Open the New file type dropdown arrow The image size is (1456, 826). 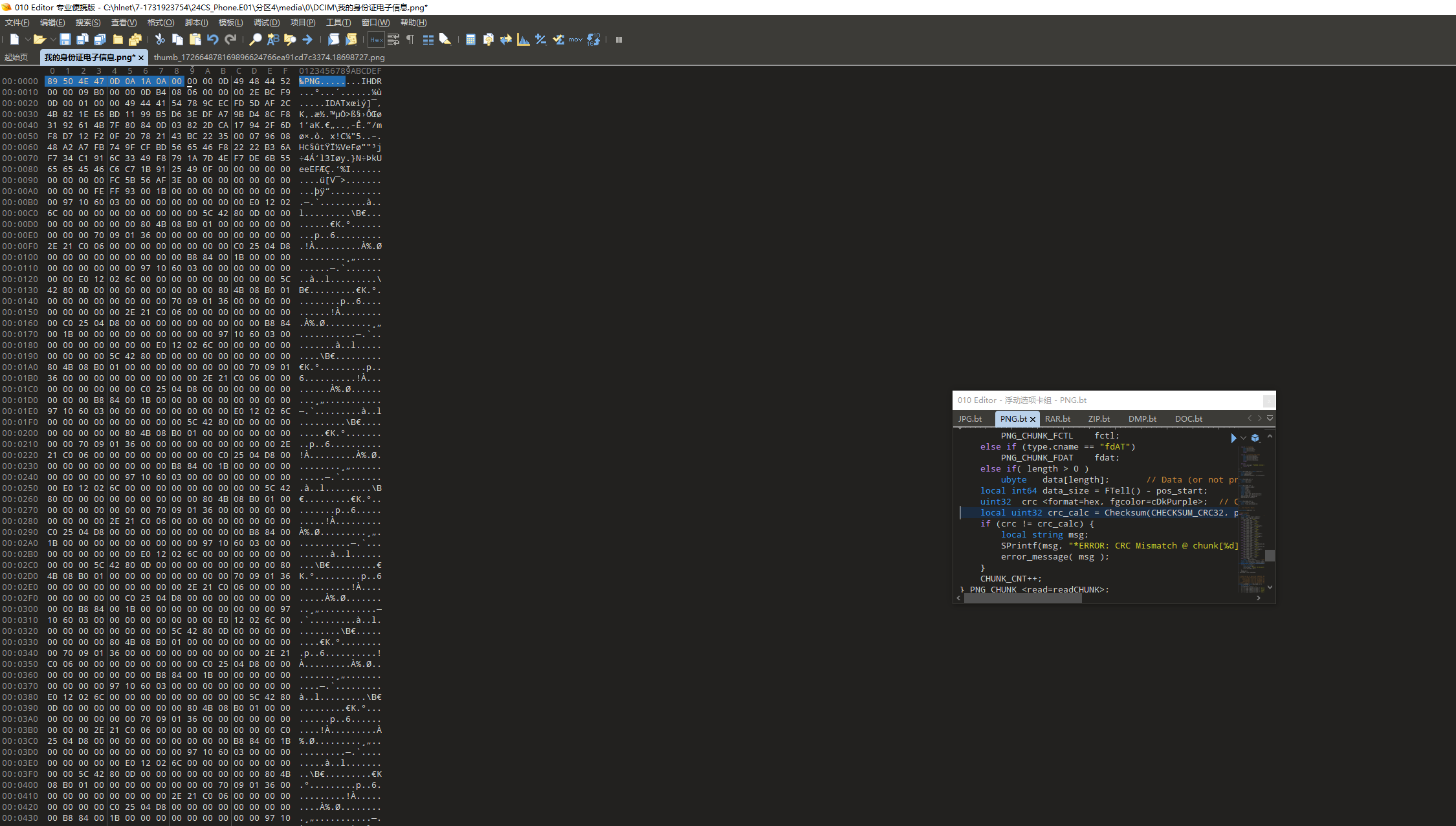(x=27, y=39)
